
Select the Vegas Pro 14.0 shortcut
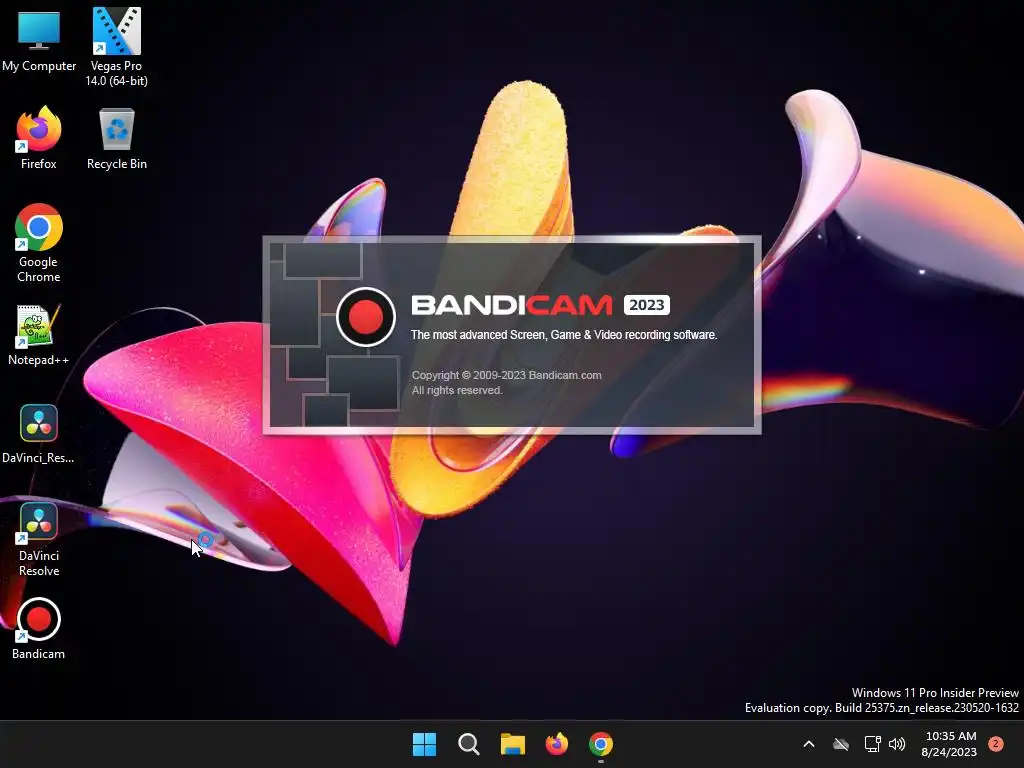[116, 47]
